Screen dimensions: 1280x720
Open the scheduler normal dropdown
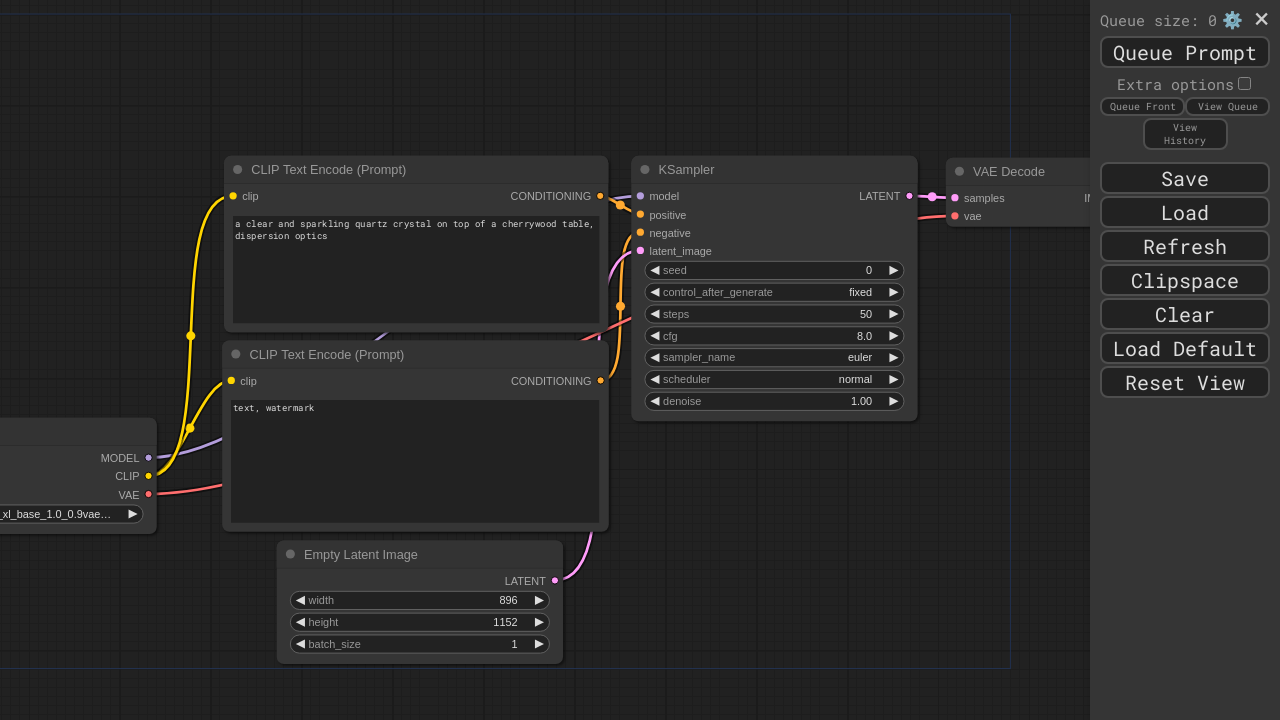(774, 380)
